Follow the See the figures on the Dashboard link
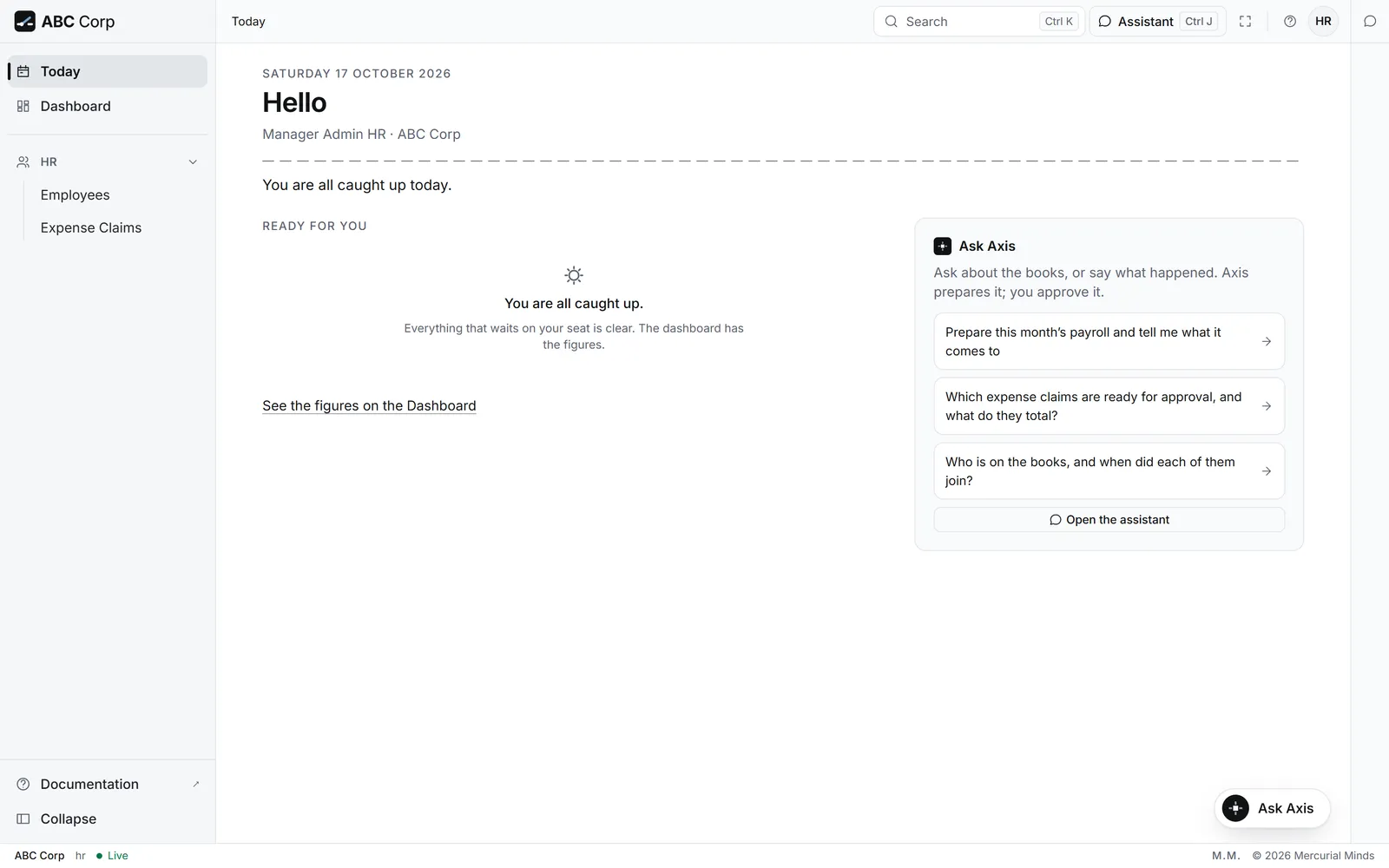 tap(369, 405)
